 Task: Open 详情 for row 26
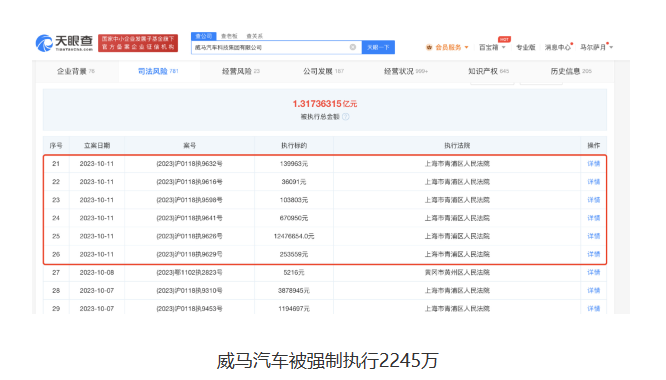593,254
